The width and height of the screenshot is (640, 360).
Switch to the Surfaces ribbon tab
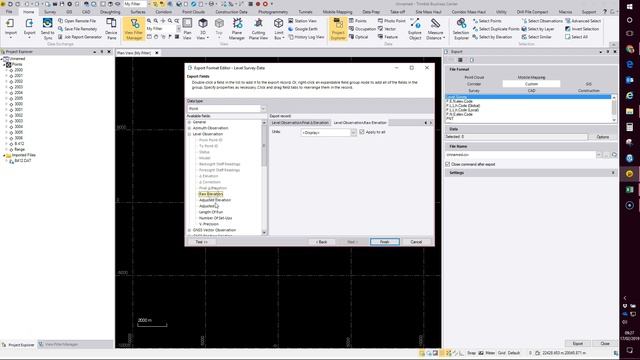pyautogui.click(x=138, y=12)
